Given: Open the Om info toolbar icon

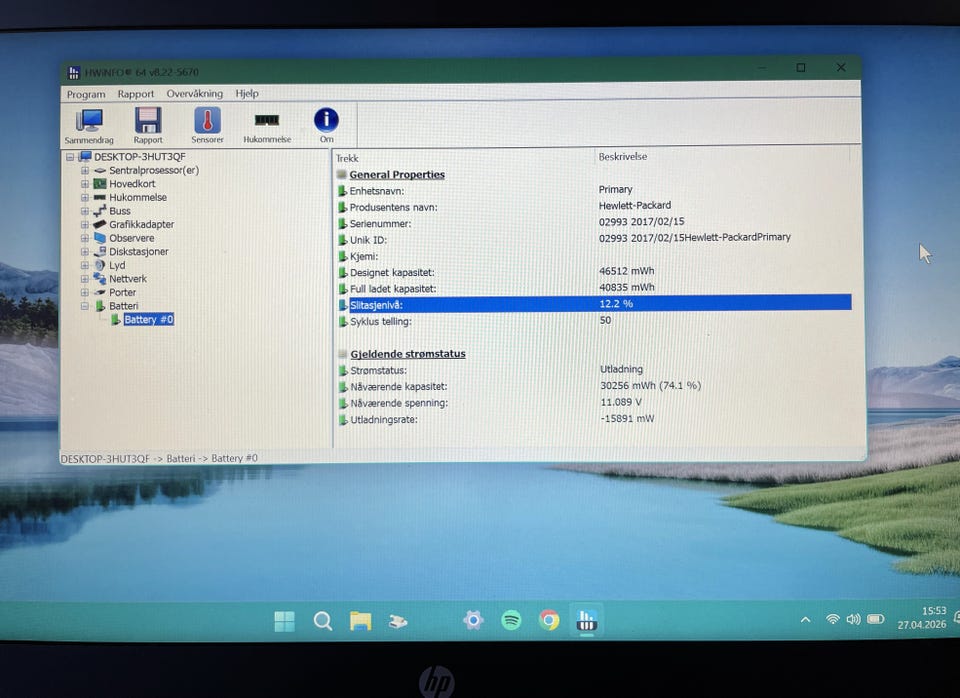Looking at the screenshot, I should 326,126.
